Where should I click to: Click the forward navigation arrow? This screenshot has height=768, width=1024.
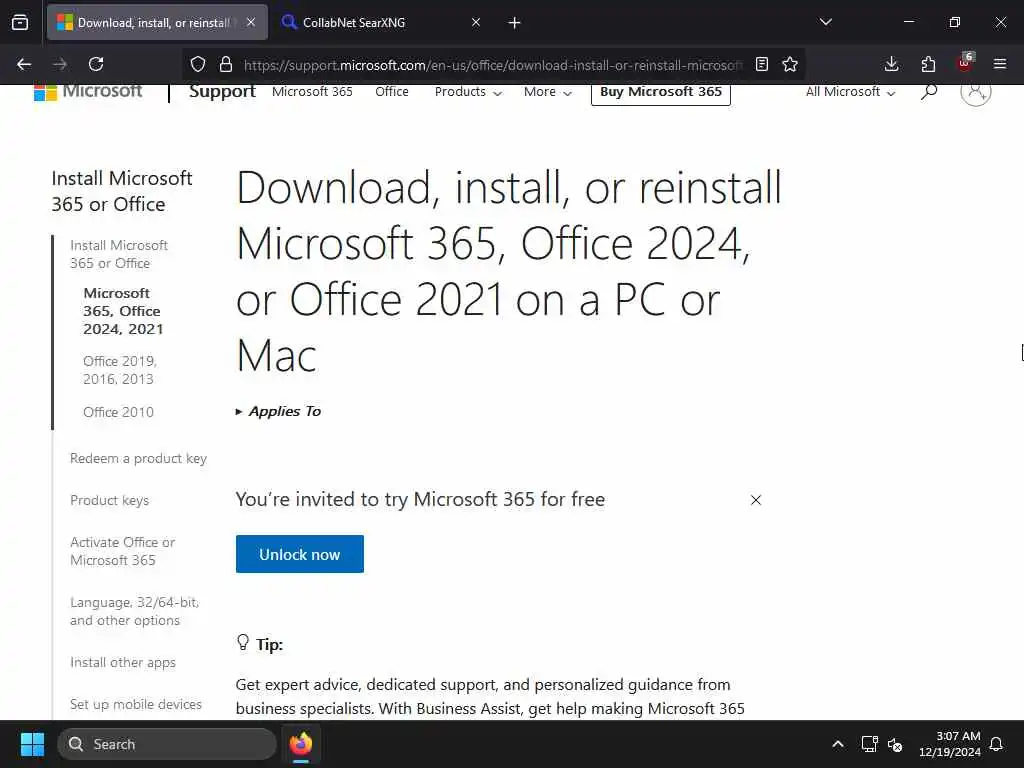pos(60,64)
